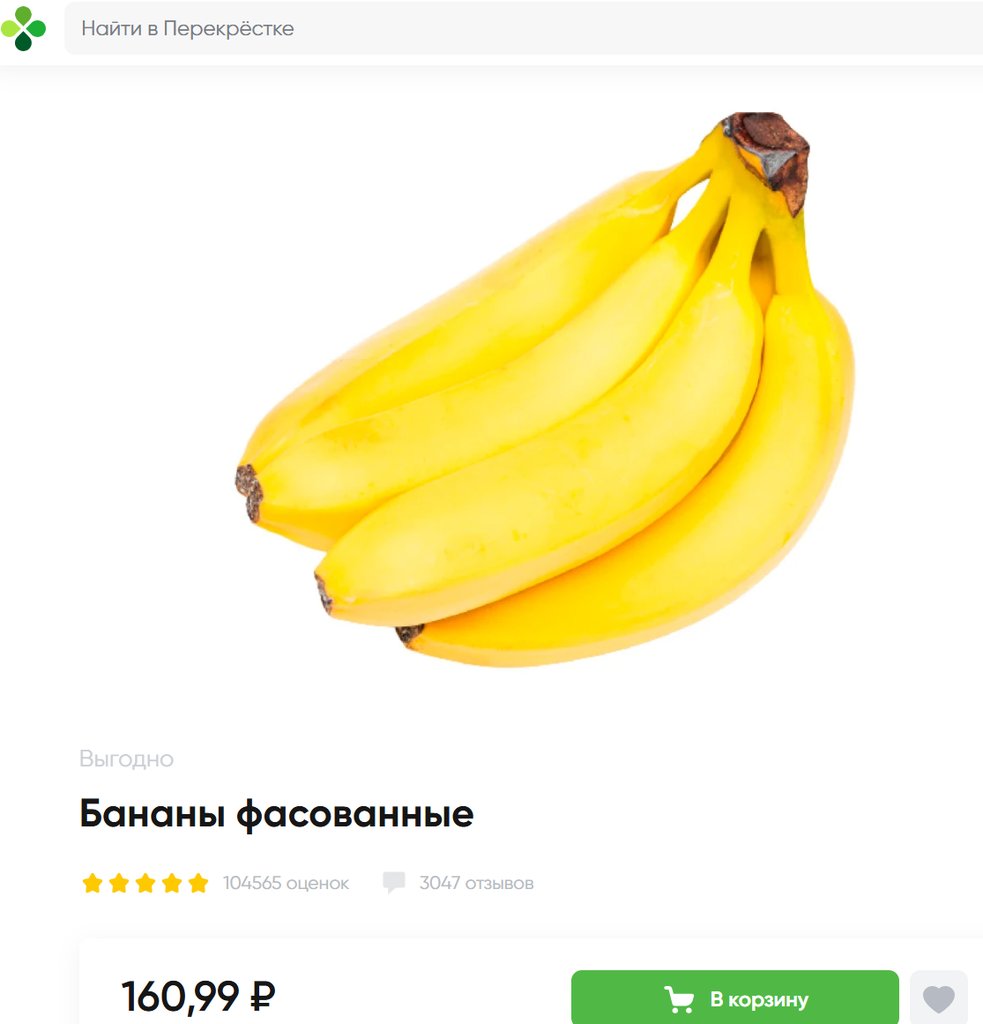The height and width of the screenshot is (1024, 983).
Task: Click the brown stem of banana bunch
Action: [769, 155]
